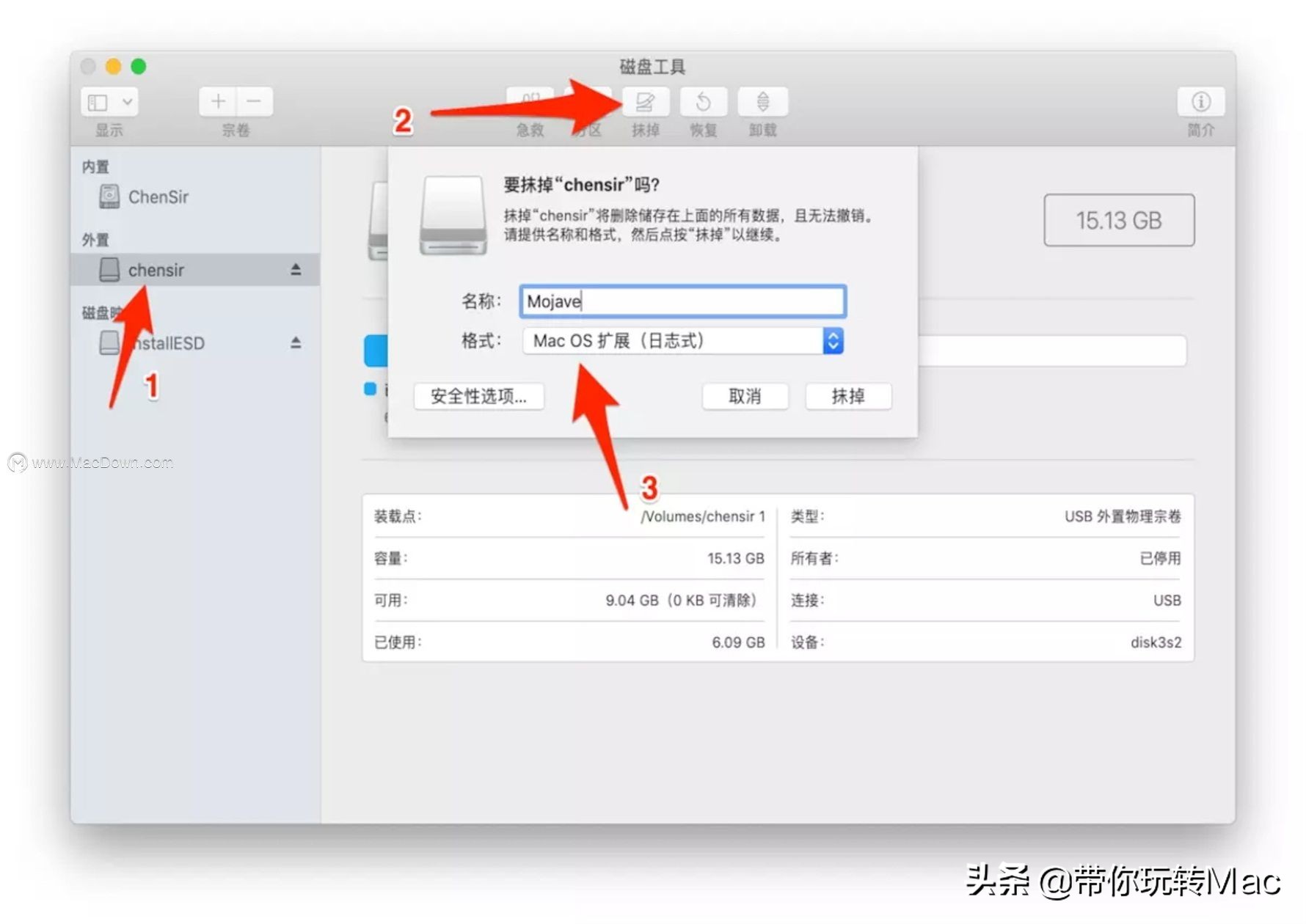The image size is (1306, 924).
Task: Eject the chensir external disk
Action: [x=296, y=269]
